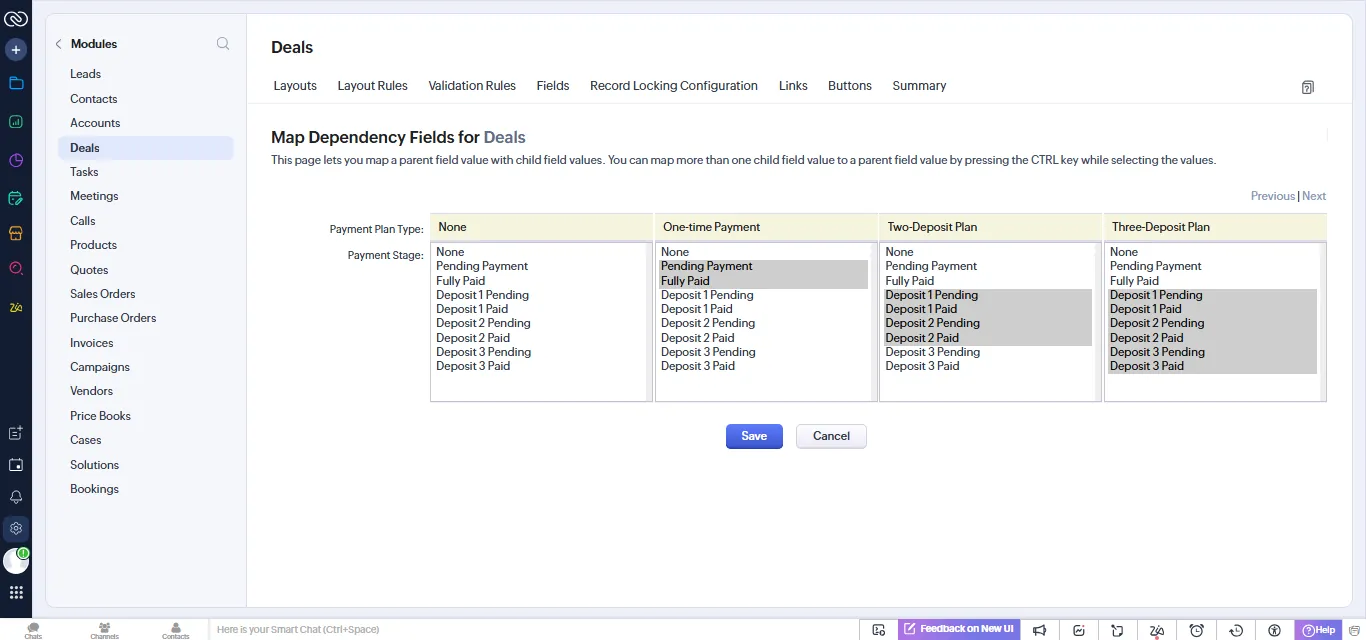Open Contacts in bottom bar
Image resolution: width=1366 pixels, height=640 pixels.
(175, 630)
